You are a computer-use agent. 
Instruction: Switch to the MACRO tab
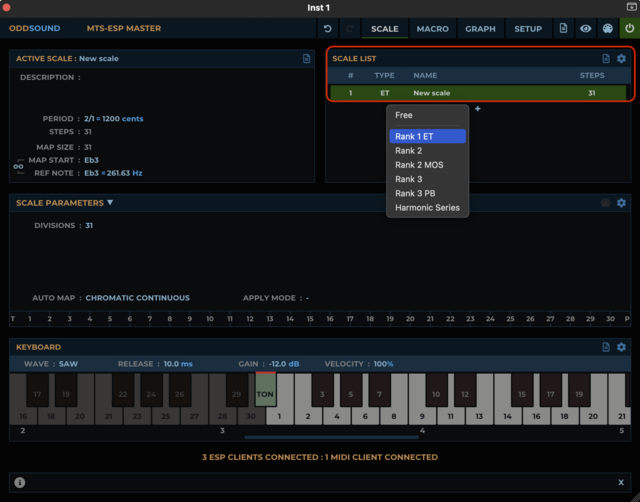[x=432, y=29]
